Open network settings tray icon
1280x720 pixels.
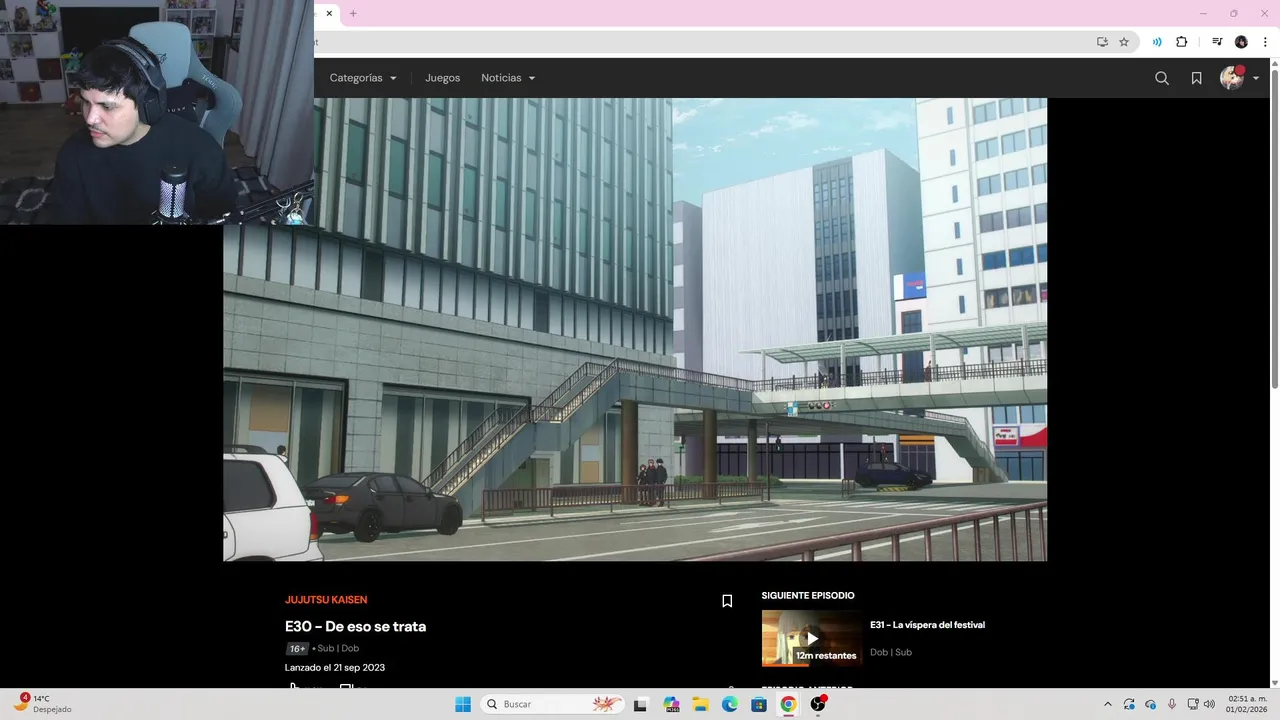pyautogui.click(x=1192, y=704)
